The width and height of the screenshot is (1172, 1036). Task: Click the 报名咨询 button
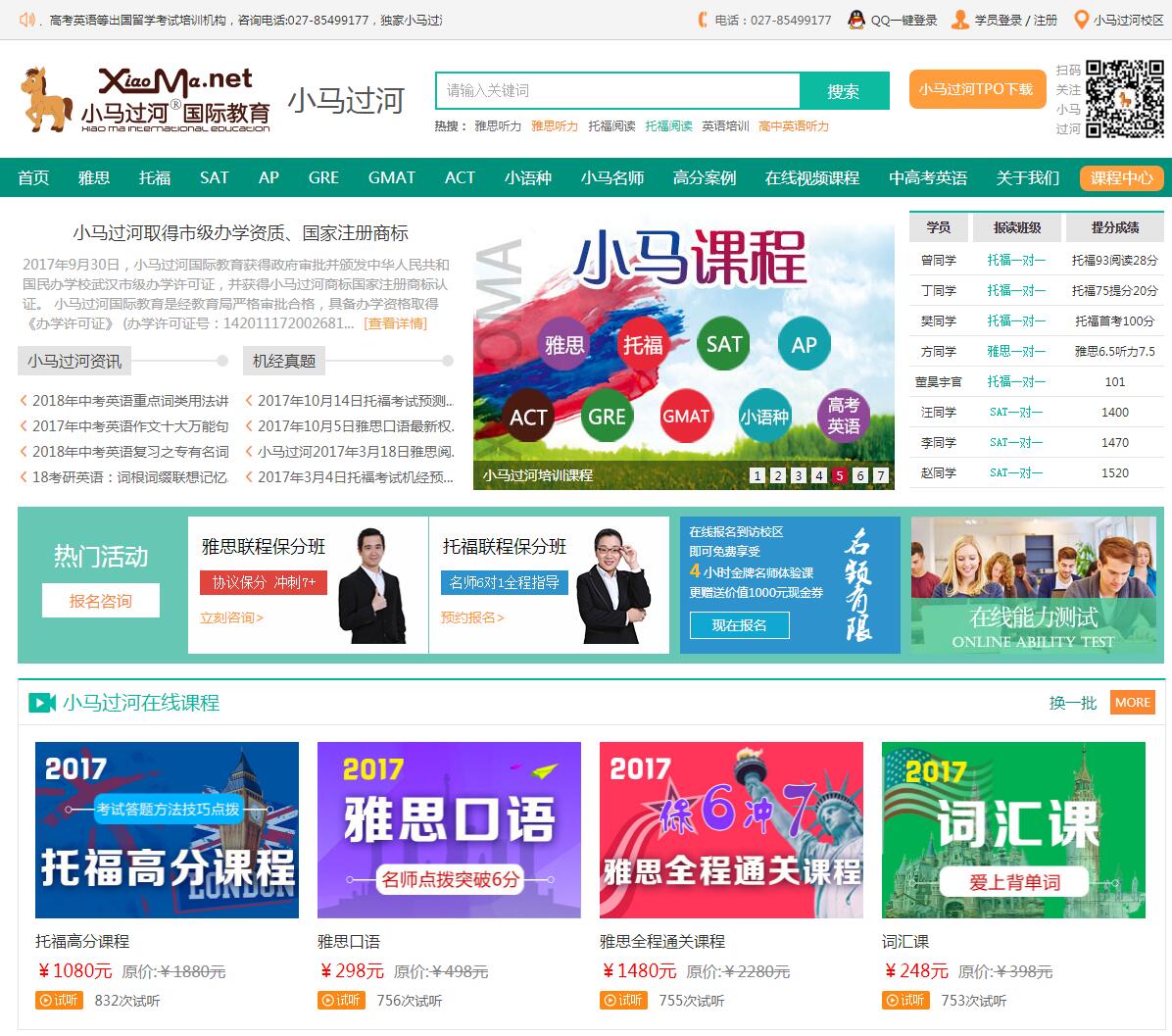tap(101, 600)
